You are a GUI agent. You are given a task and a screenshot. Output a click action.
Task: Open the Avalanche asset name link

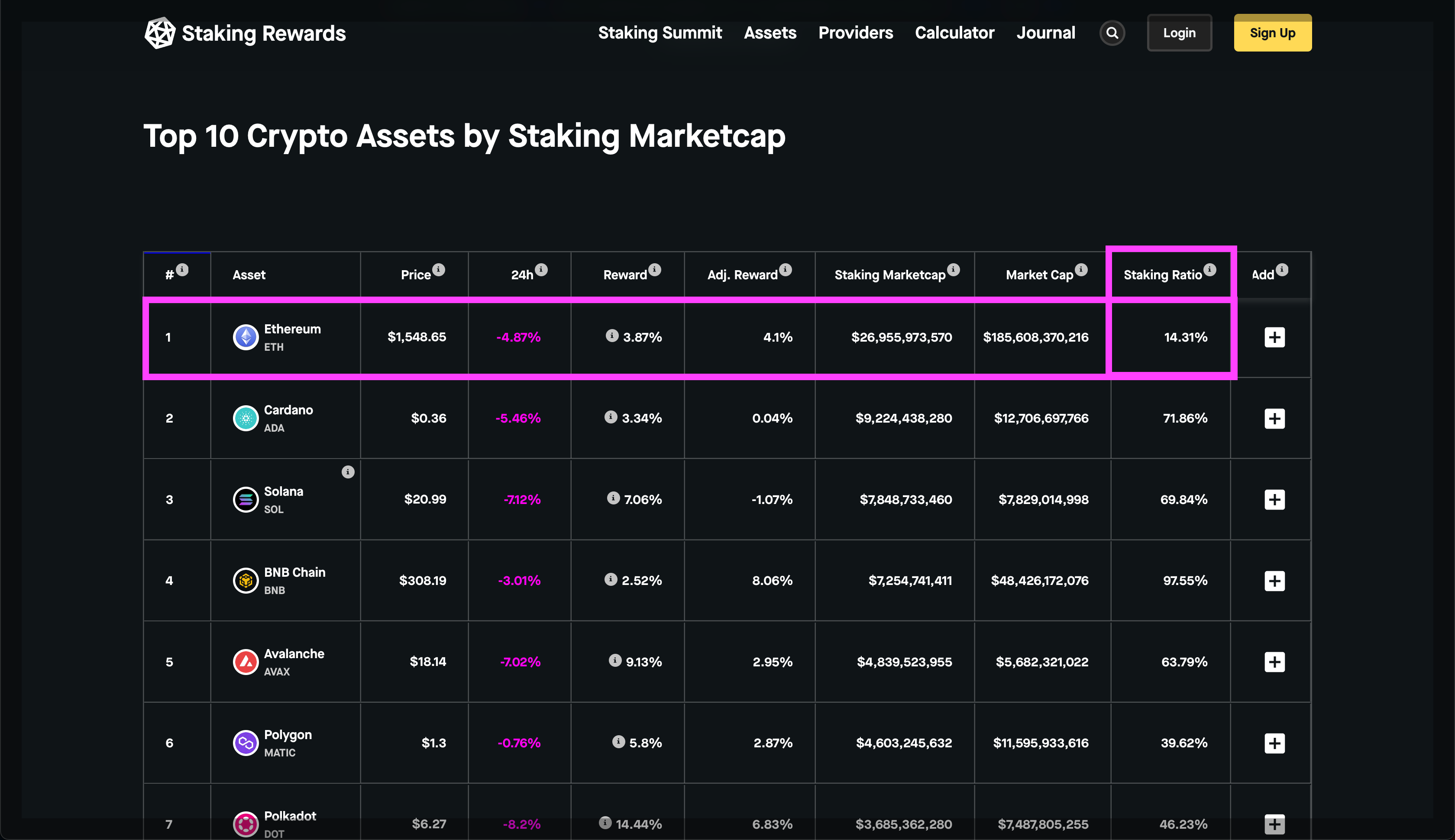[x=294, y=654]
